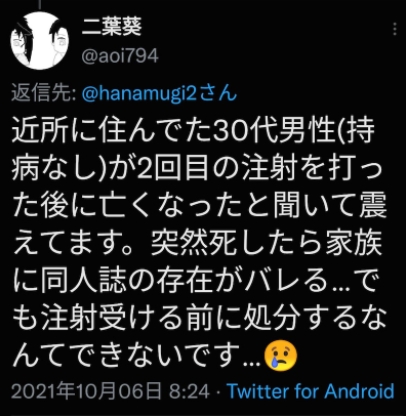Click the line starting with 病なし
406x416 pixels.
point(197,167)
